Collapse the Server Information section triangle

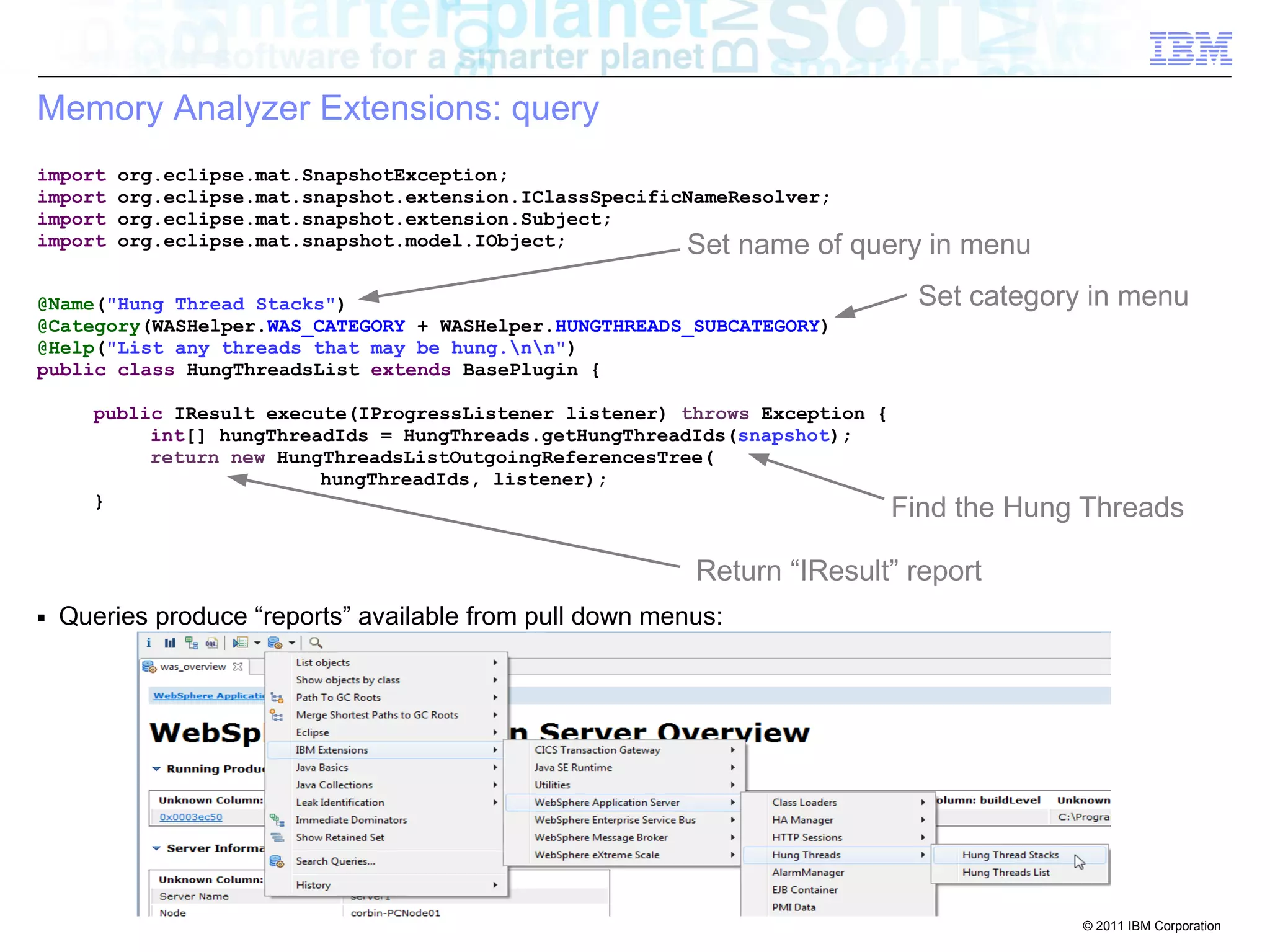click(x=156, y=848)
